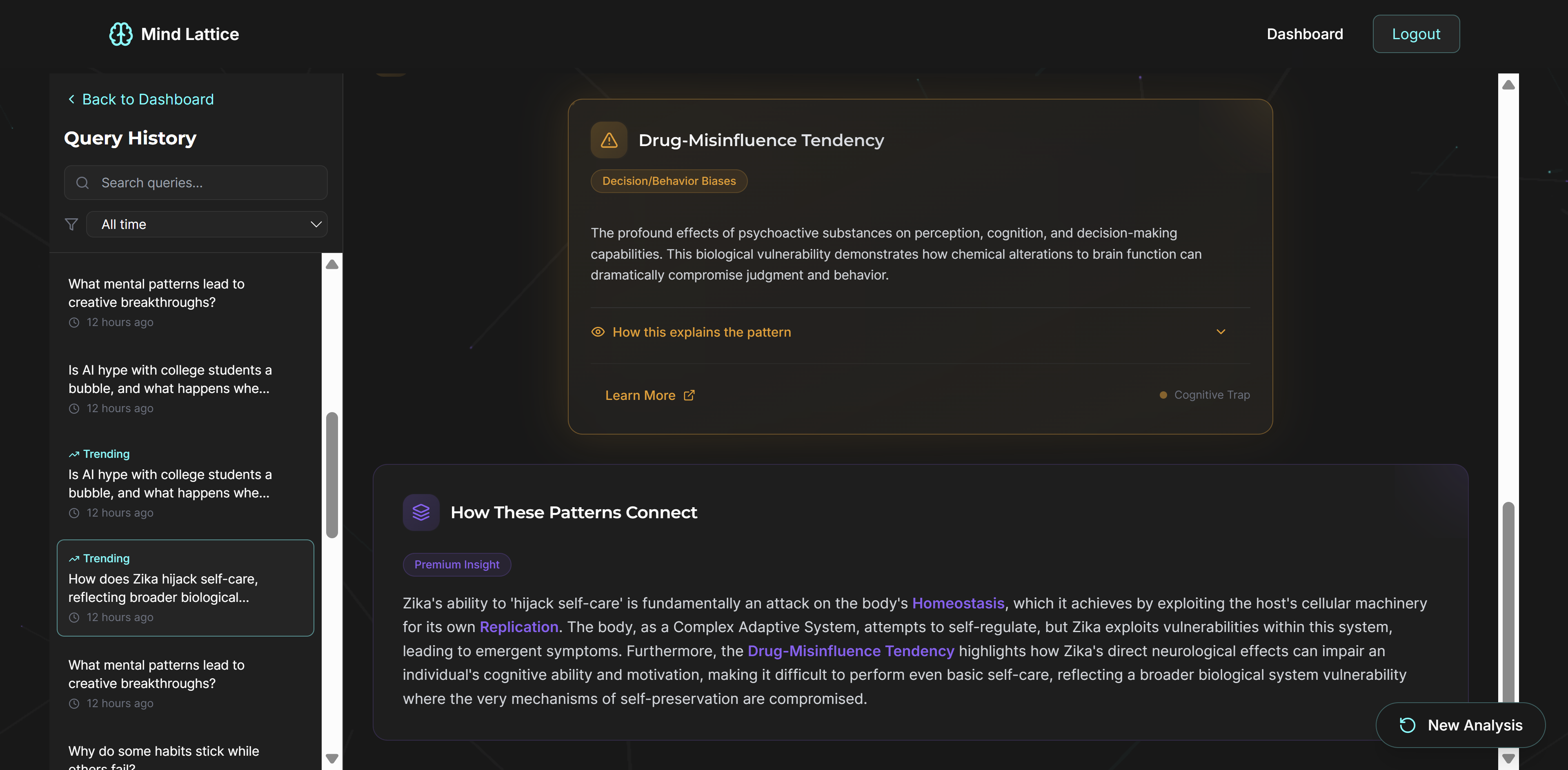The width and height of the screenshot is (1568, 770).
Task: Click the How These Patterns Connect heading
Action: (x=574, y=513)
